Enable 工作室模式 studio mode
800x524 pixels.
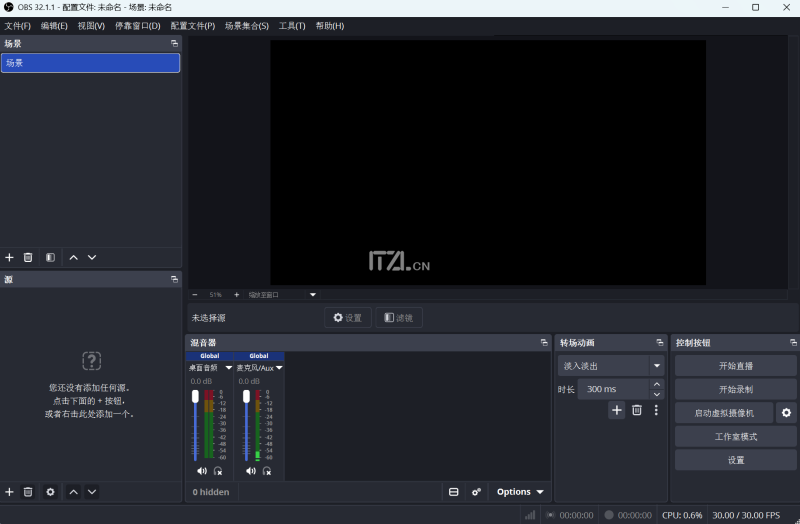click(x=736, y=436)
